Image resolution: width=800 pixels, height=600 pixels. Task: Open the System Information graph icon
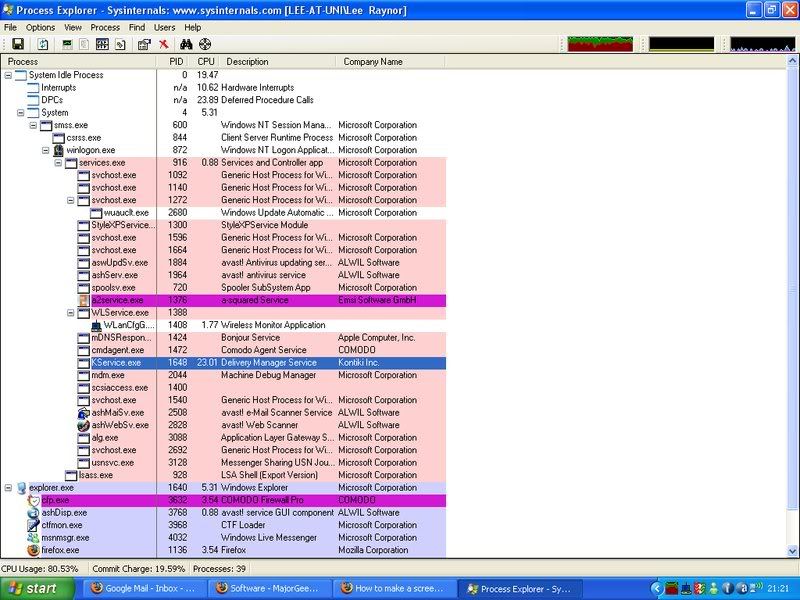(67, 44)
